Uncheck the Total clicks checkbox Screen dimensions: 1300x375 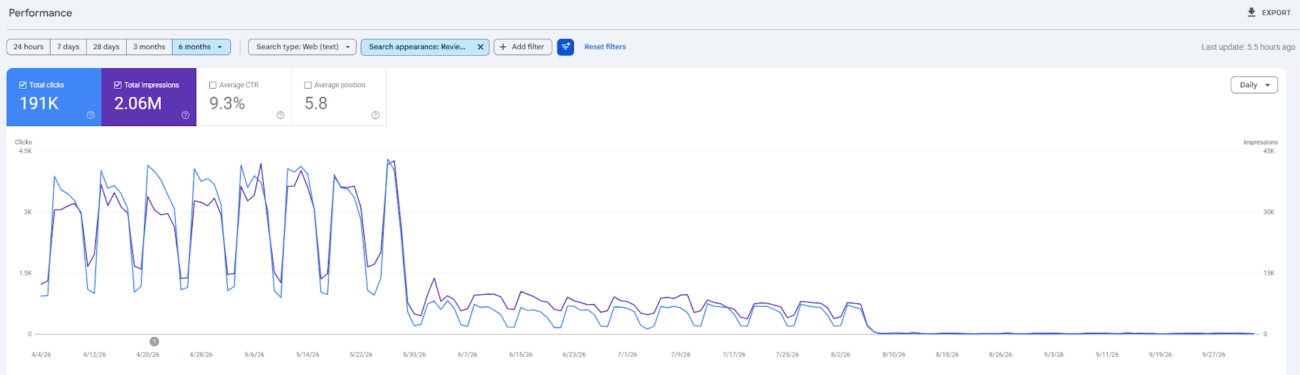(22, 85)
